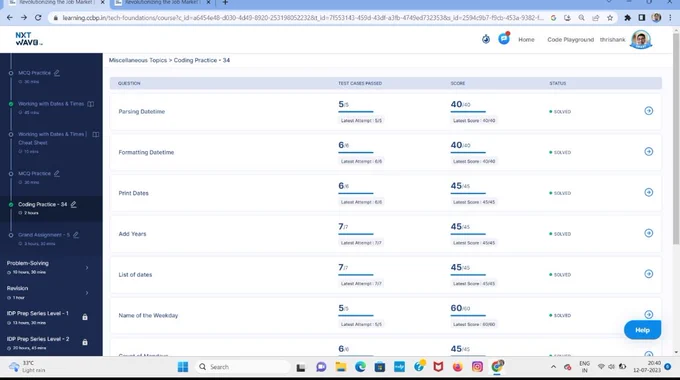Image resolution: width=680 pixels, height=380 pixels.
Task: Open the List of dates question arrow
Action: 648,274
